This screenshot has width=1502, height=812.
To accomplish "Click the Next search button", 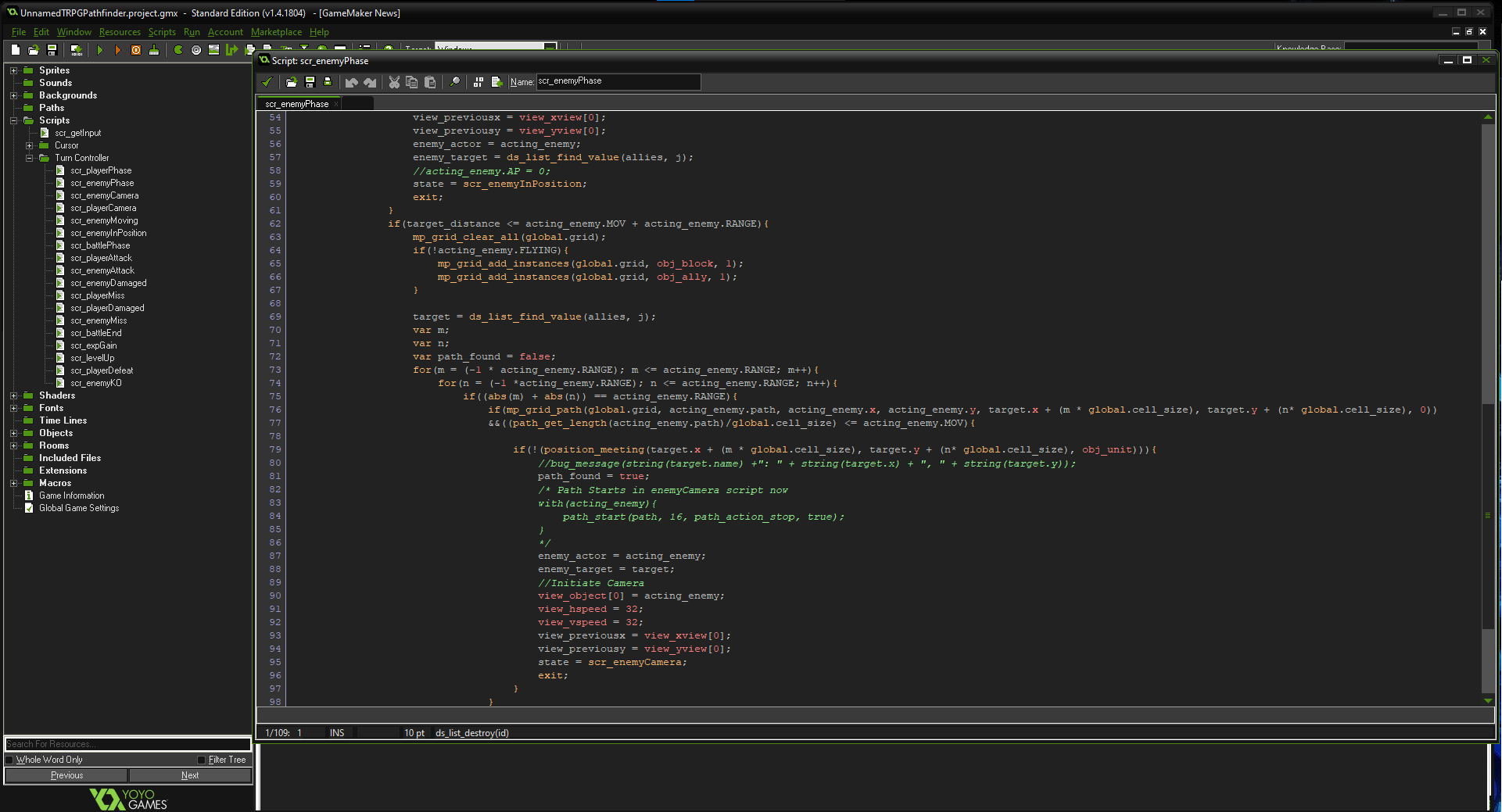I will click(x=190, y=775).
